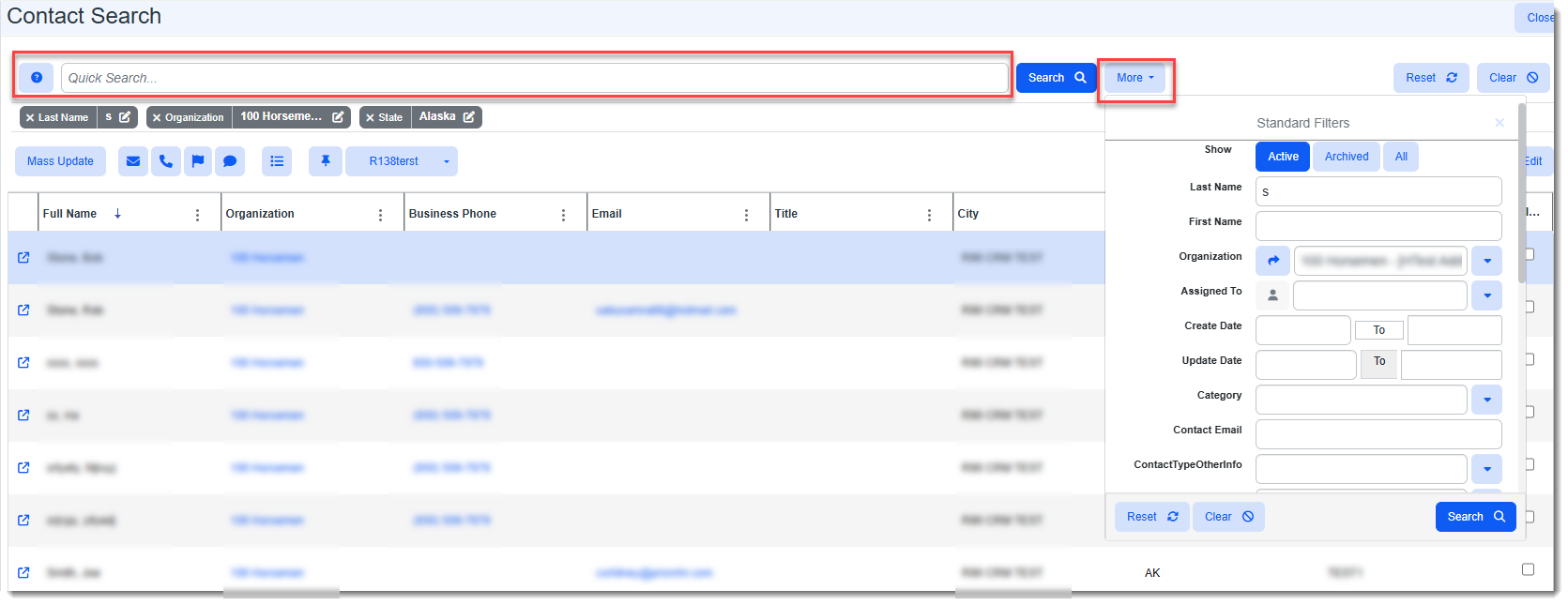Click the blue help question mark icon
The height and width of the screenshot is (605, 1568).
point(37,78)
